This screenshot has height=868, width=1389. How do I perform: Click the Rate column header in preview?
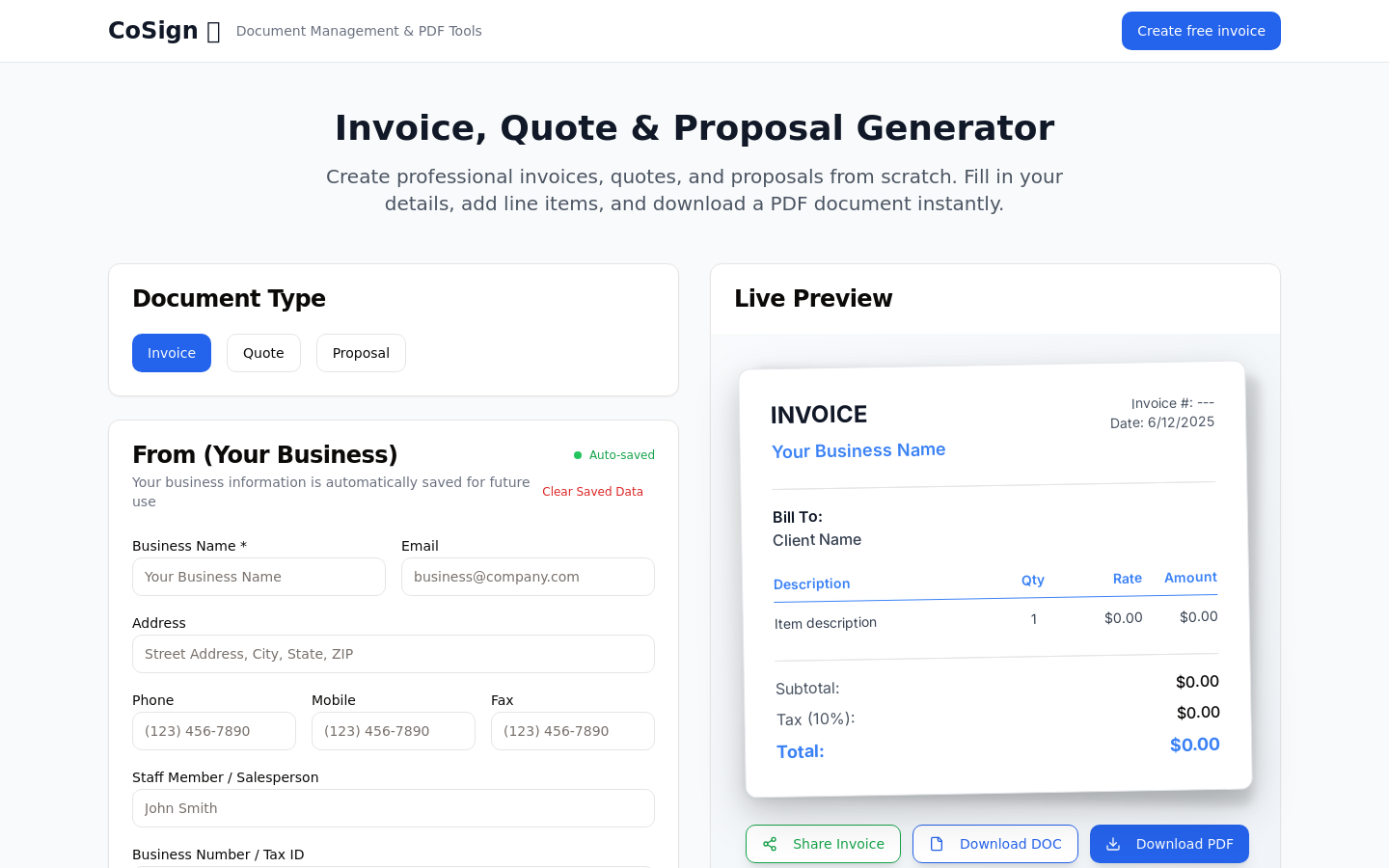1128,579
